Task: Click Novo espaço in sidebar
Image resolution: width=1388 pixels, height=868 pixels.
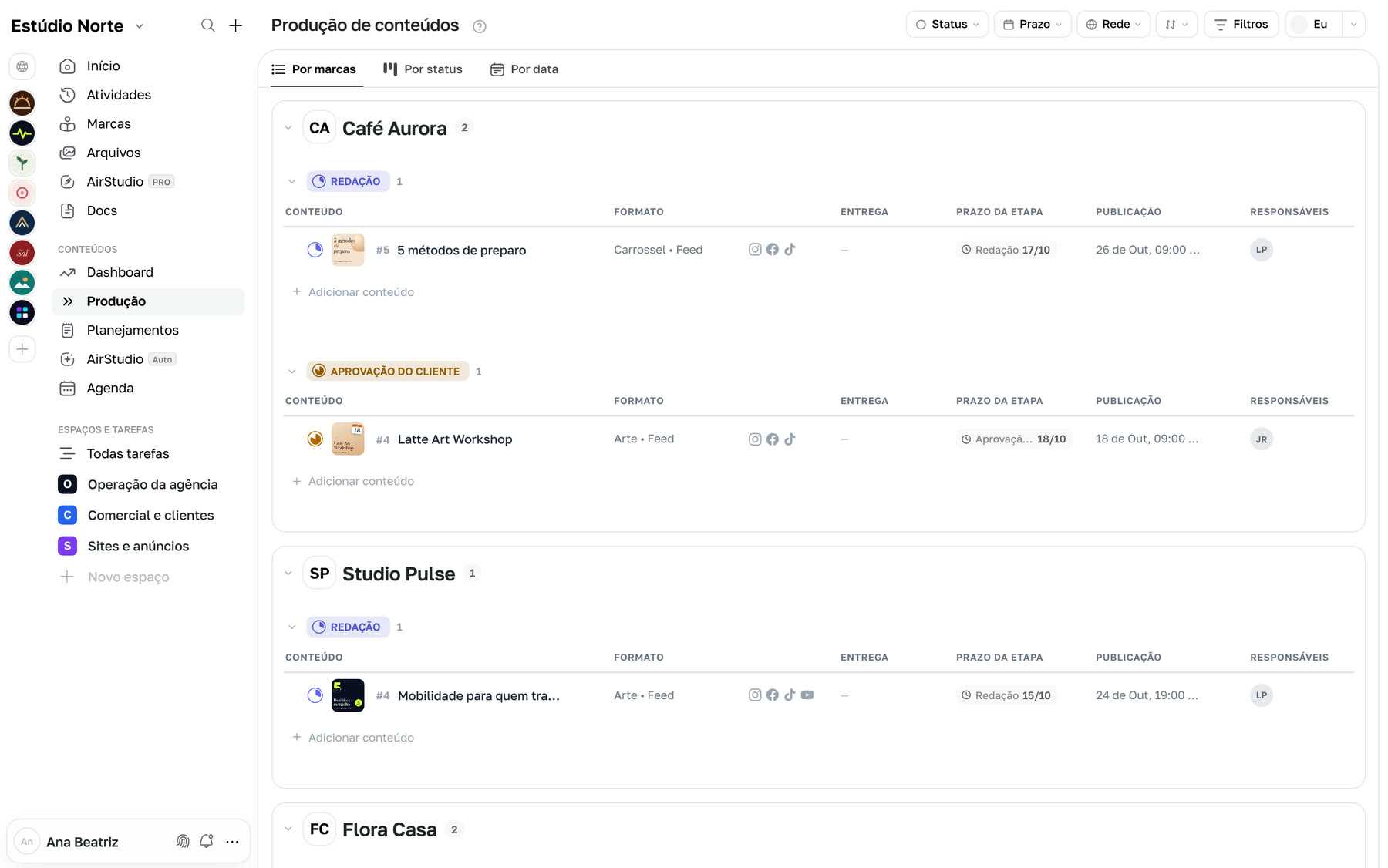Action: coord(114,577)
